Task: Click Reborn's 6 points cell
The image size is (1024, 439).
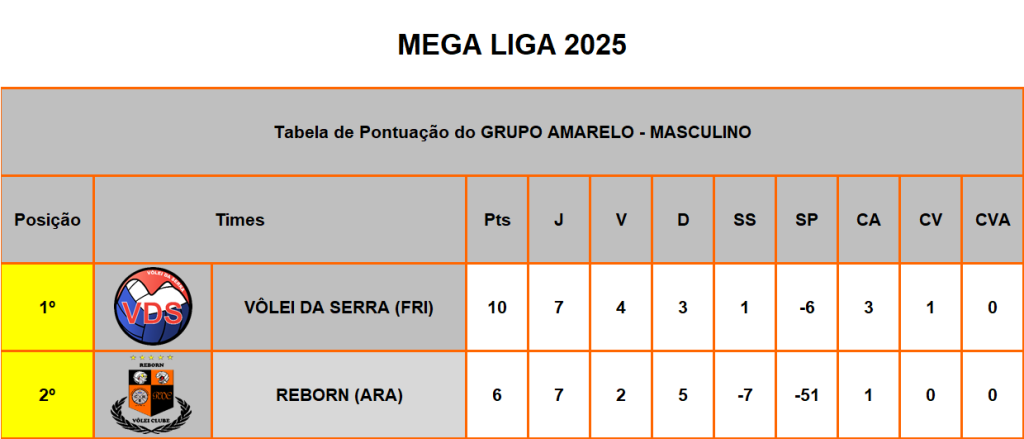Action: coord(497,395)
